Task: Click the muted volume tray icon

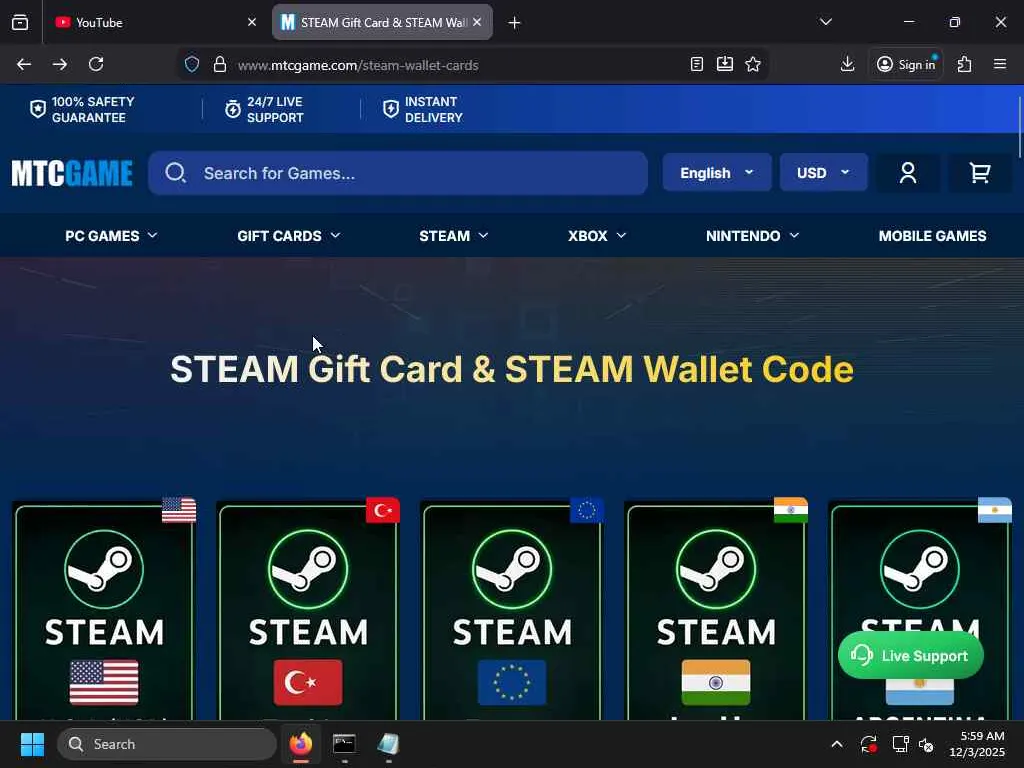Action: click(x=926, y=744)
